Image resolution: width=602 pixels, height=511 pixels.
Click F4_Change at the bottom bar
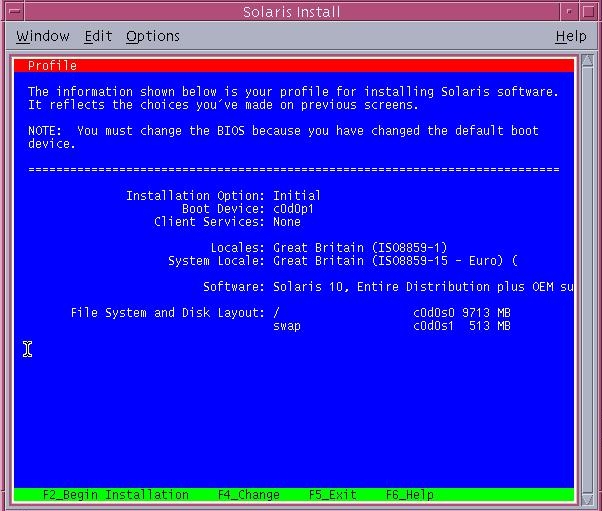coord(249,494)
